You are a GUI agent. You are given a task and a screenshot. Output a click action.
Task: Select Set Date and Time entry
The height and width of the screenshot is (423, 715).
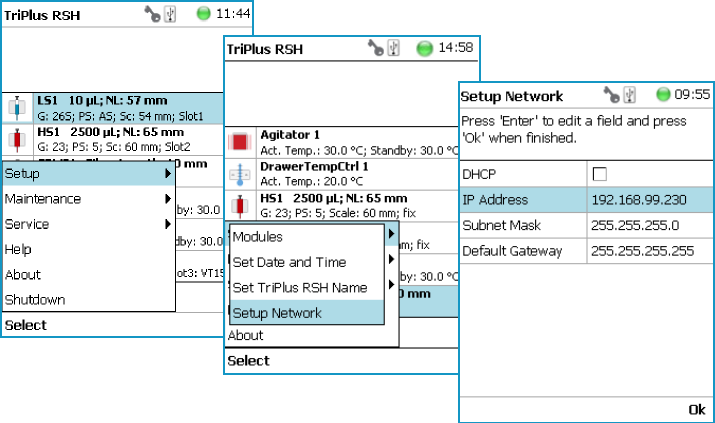307,262
